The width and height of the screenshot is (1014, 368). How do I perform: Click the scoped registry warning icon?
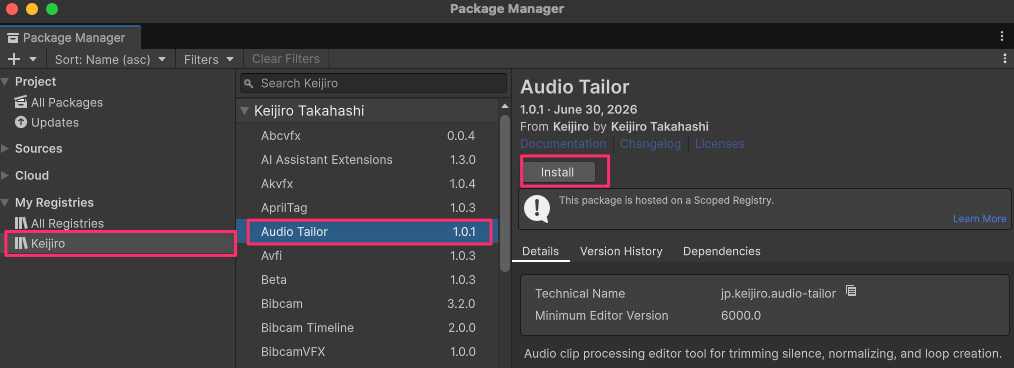click(537, 208)
